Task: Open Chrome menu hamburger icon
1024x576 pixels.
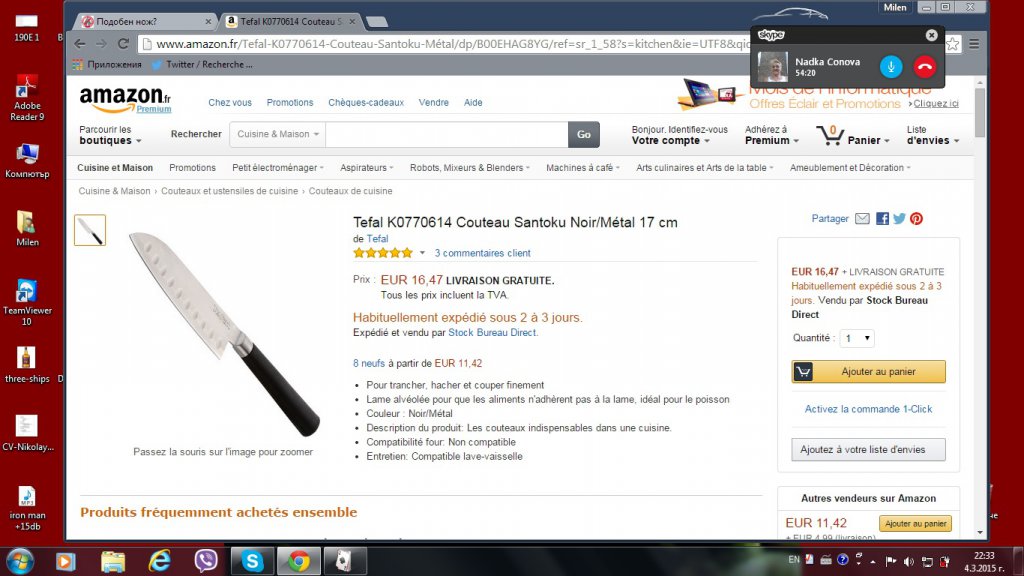Action: pos(974,44)
